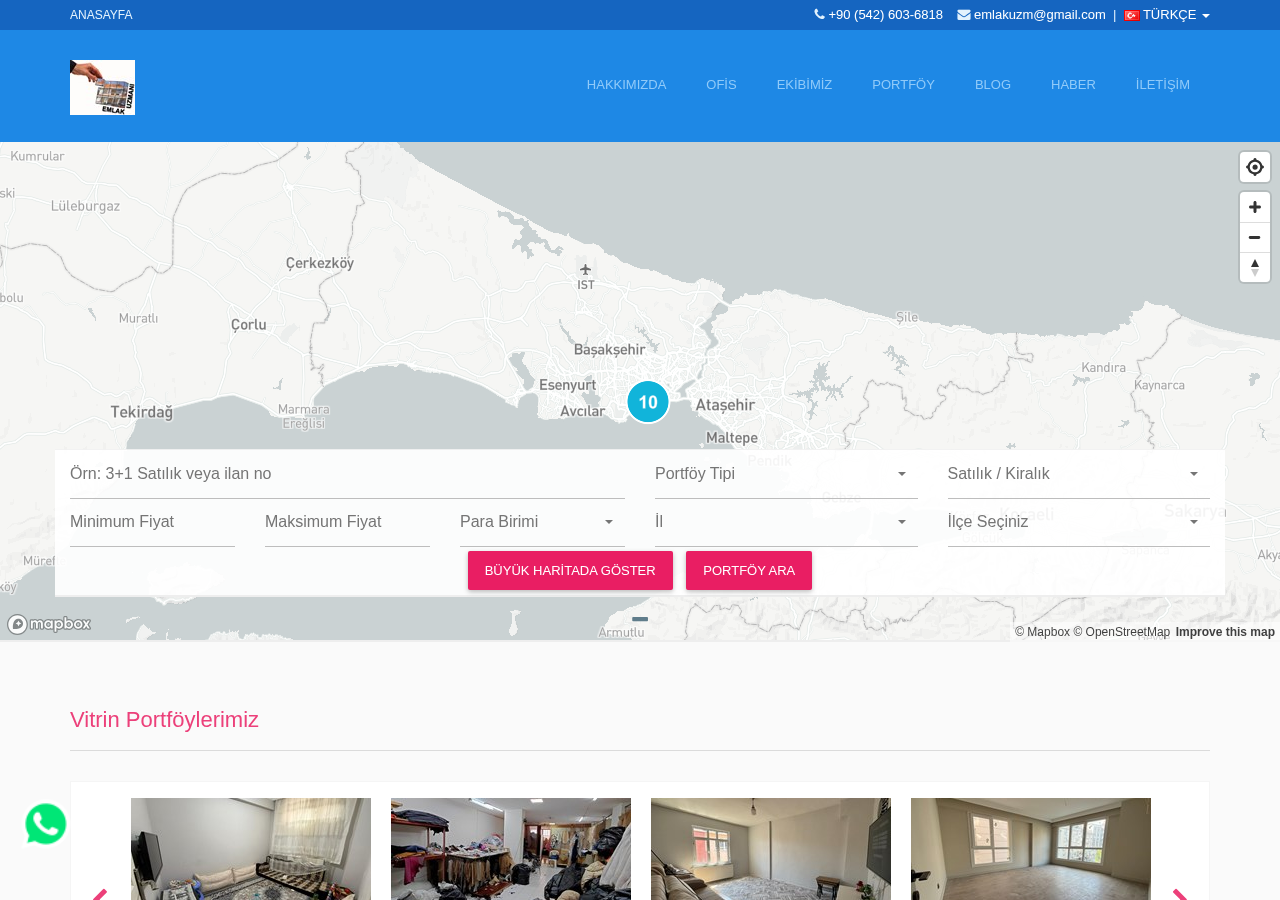Focus the Minimum Fiyat input
1280x900 pixels.
[x=152, y=522]
